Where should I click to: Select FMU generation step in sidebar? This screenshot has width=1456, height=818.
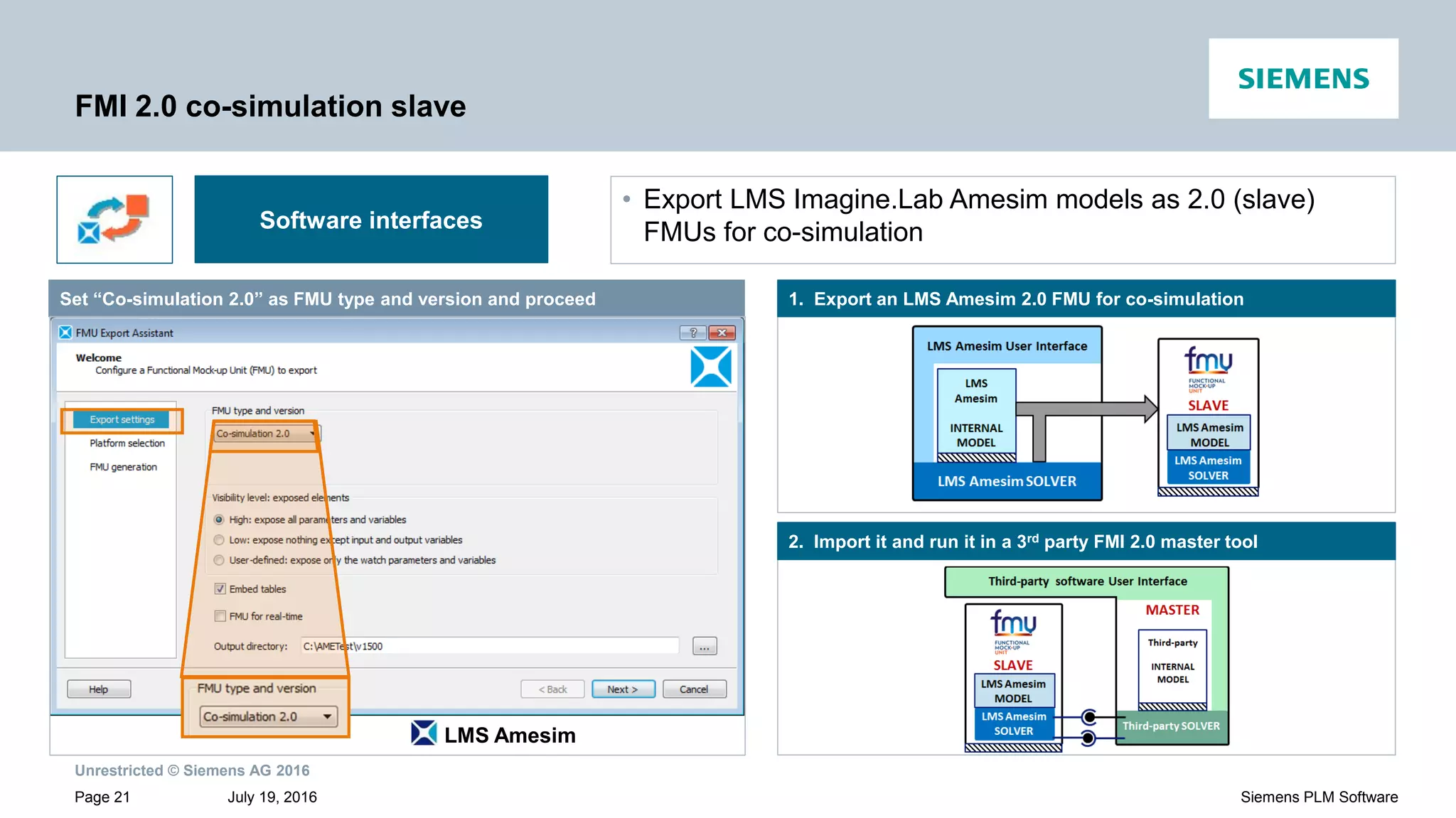click(x=123, y=467)
